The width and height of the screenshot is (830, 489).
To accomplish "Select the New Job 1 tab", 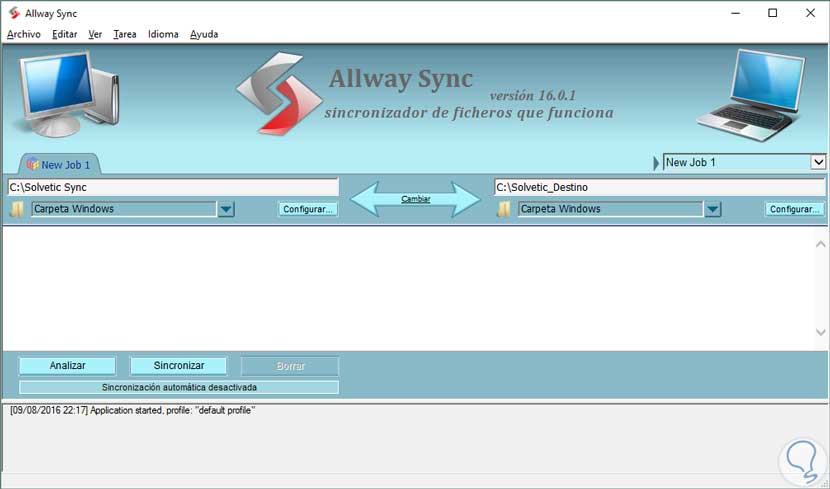I will pos(59,164).
